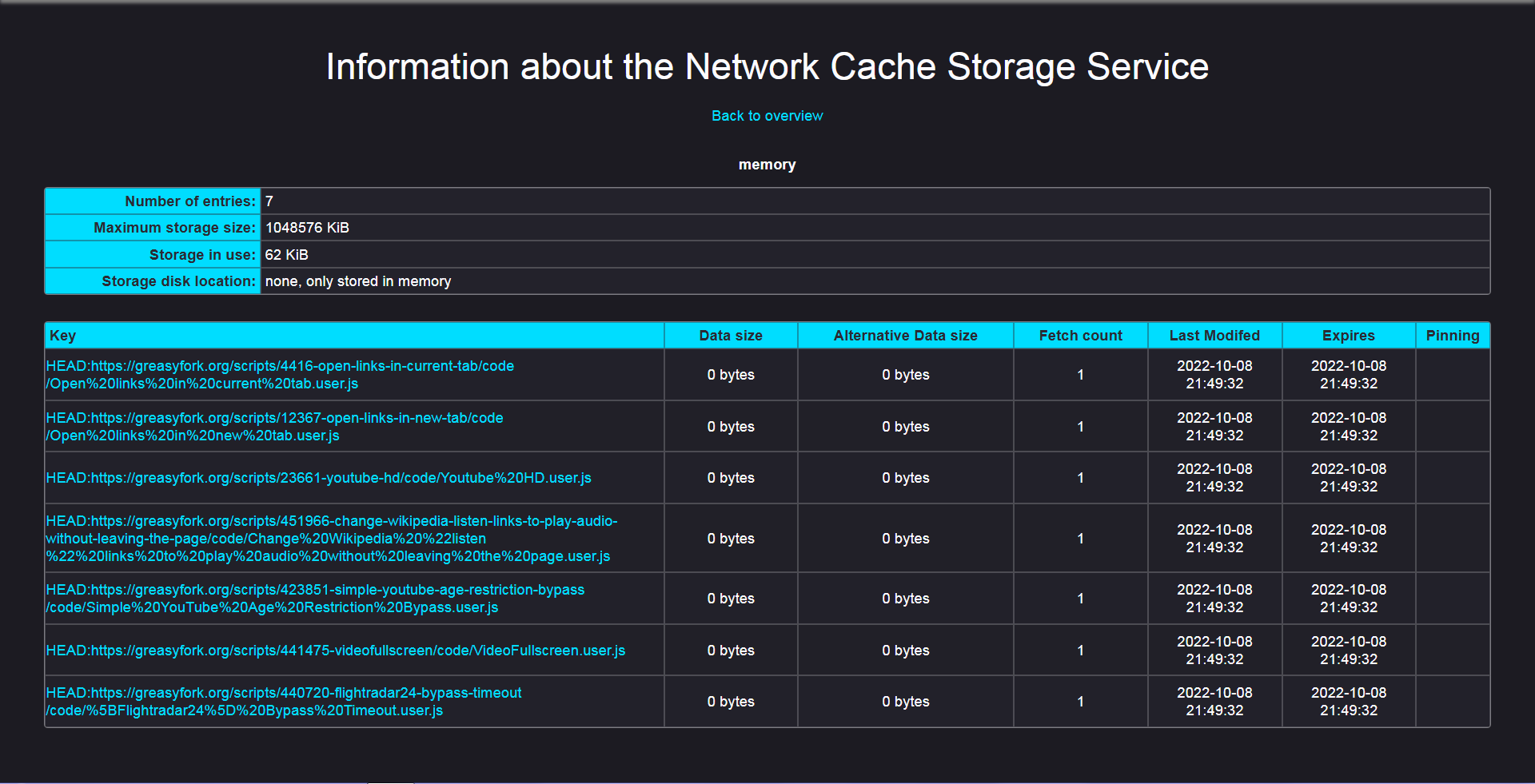Click the Network Cache Storage Service page title

767,66
